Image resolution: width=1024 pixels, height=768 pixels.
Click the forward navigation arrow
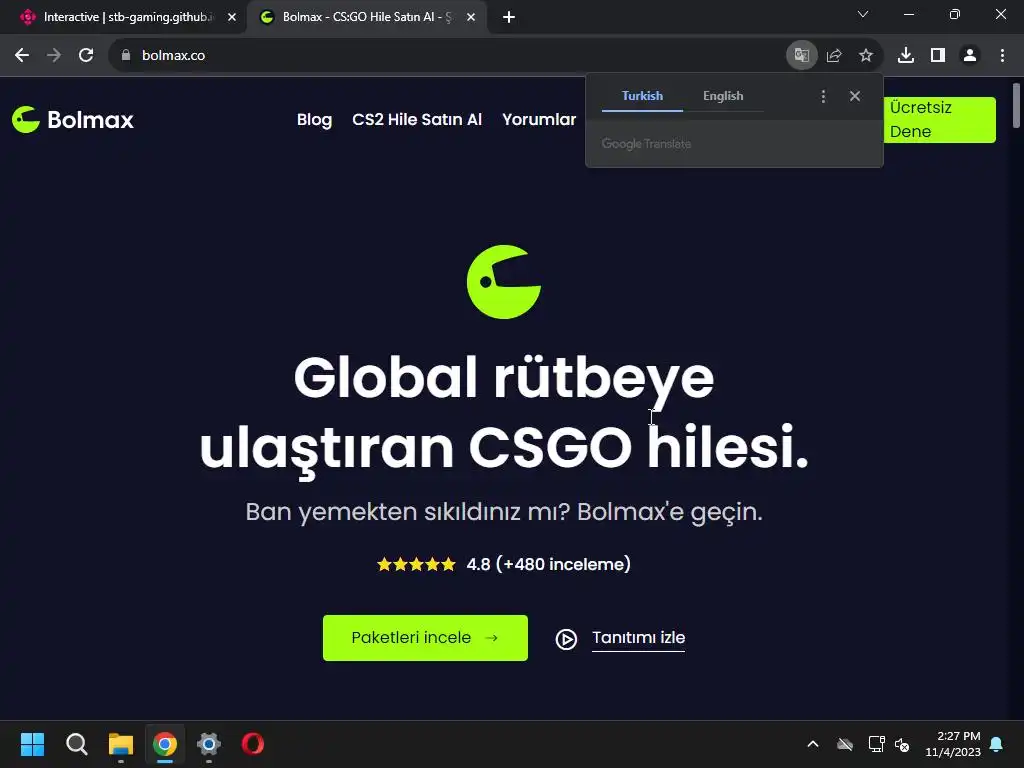pyautogui.click(x=54, y=56)
